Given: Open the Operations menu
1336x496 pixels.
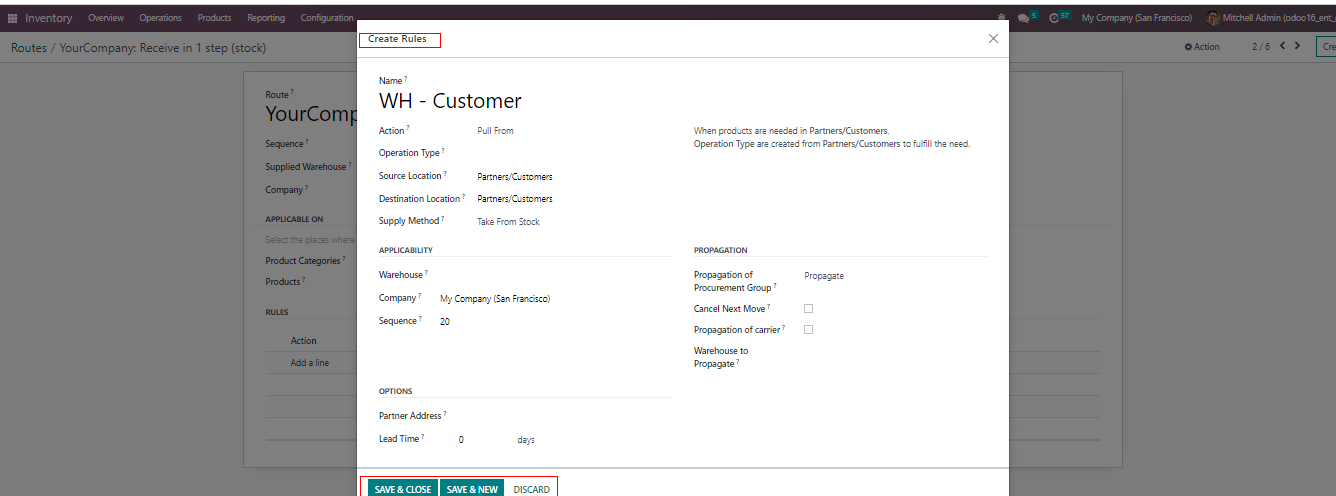Looking at the screenshot, I should coord(160,18).
